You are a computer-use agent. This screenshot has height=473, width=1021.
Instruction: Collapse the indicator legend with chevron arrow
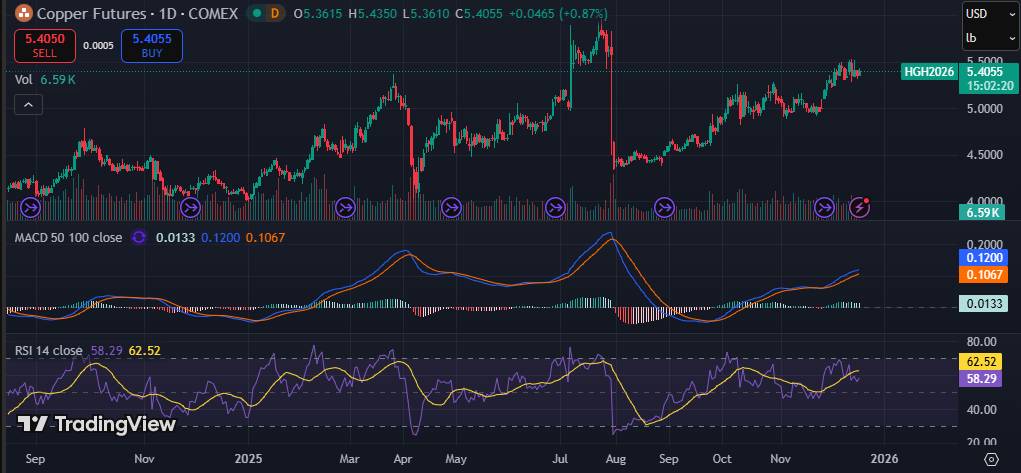coord(28,104)
